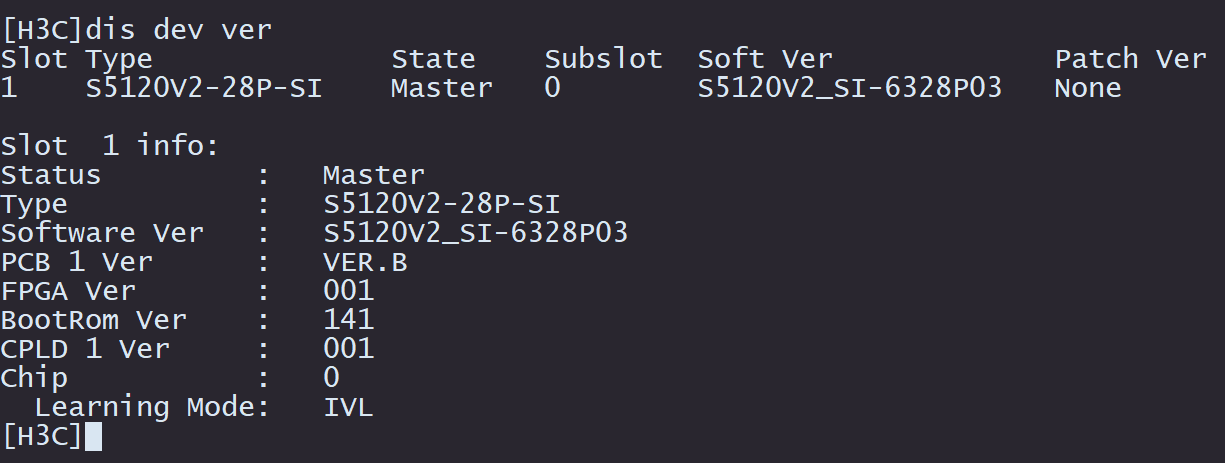Click the "Status" field label
Screen dimensions: 1225x463
[x=51, y=175]
